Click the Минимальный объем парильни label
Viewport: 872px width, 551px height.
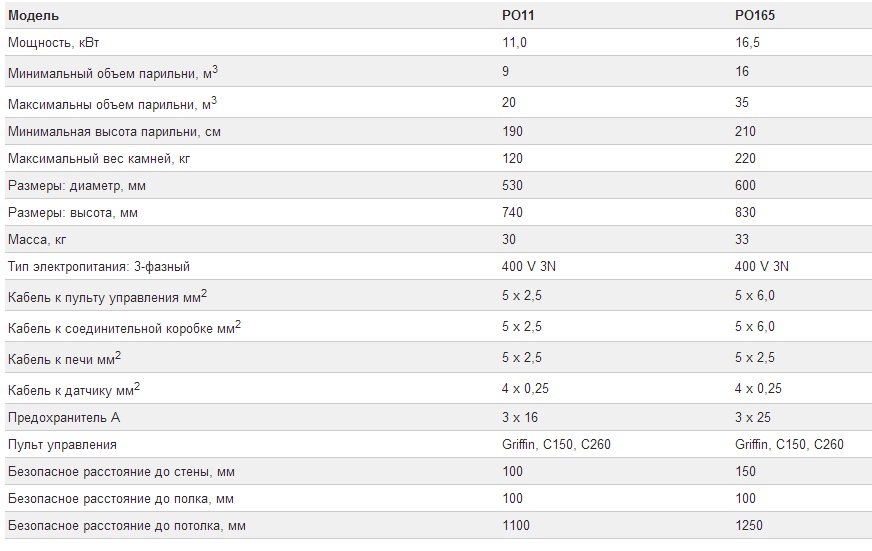pyautogui.click(x=113, y=72)
